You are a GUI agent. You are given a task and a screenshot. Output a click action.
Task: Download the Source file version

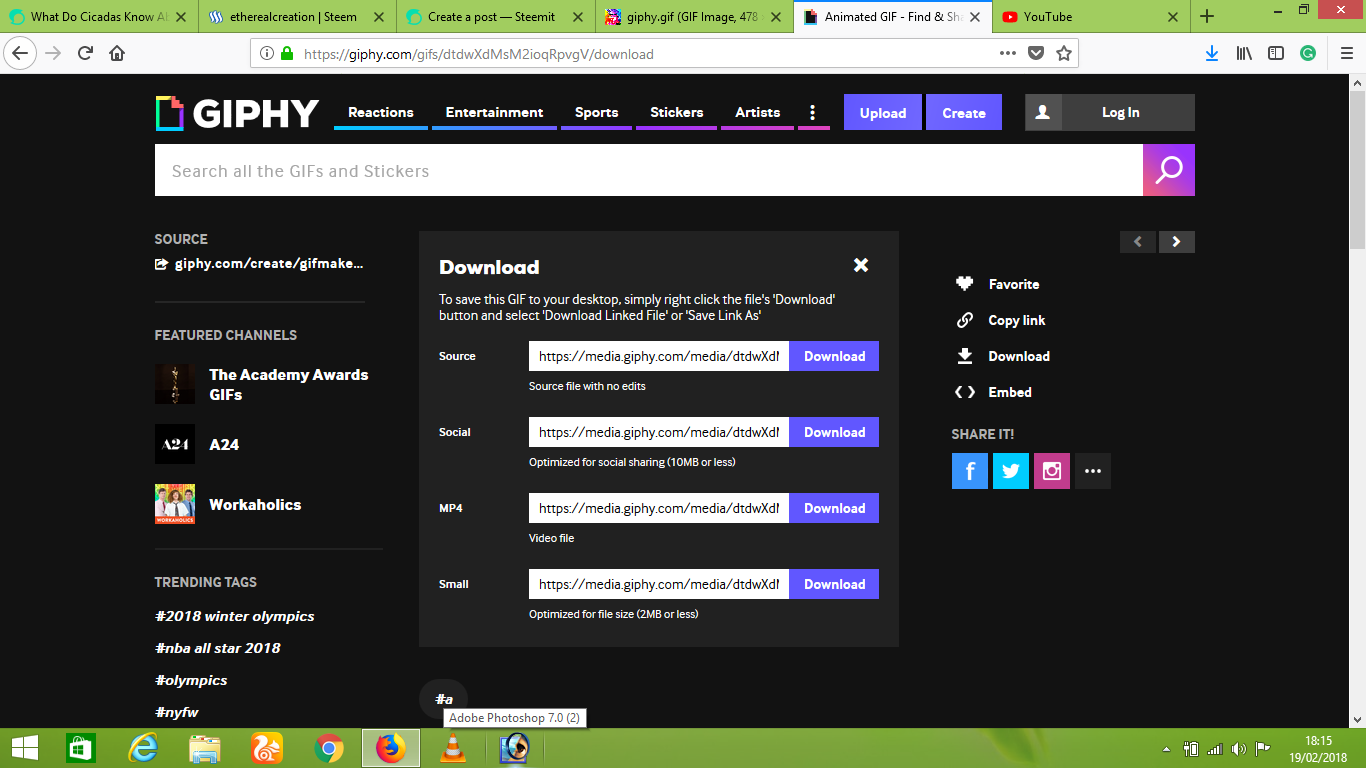(834, 356)
